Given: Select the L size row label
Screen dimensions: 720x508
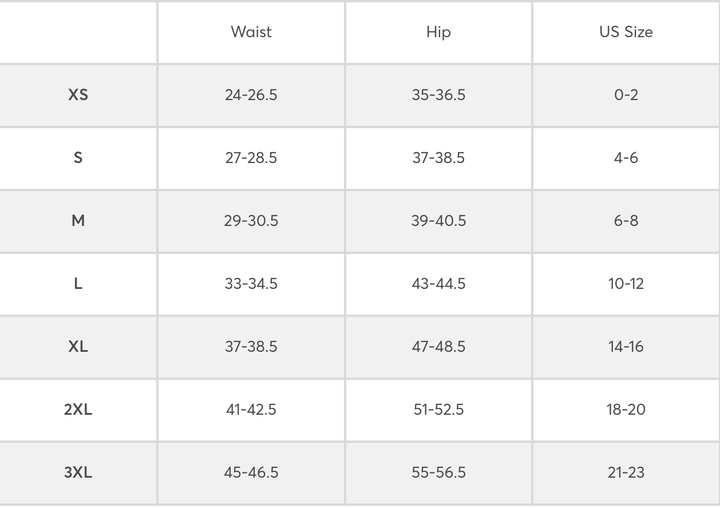Looking at the screenshot, I should (x=78, y=284).
